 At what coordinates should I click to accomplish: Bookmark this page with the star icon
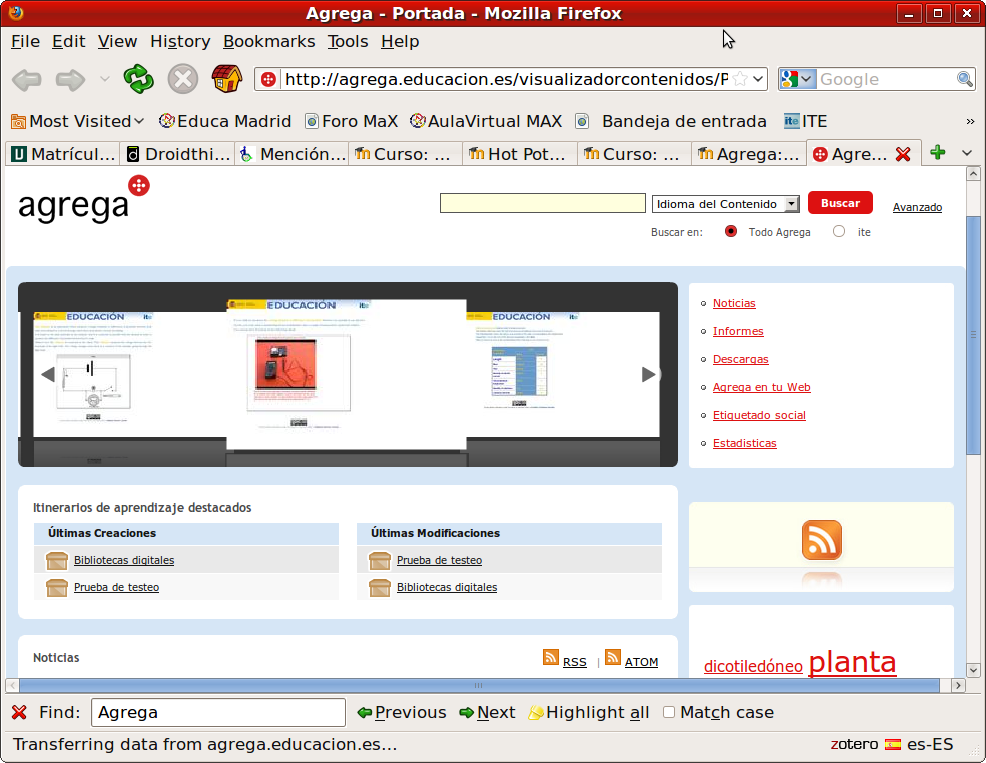pyautogui.click(x=741, y=79)
